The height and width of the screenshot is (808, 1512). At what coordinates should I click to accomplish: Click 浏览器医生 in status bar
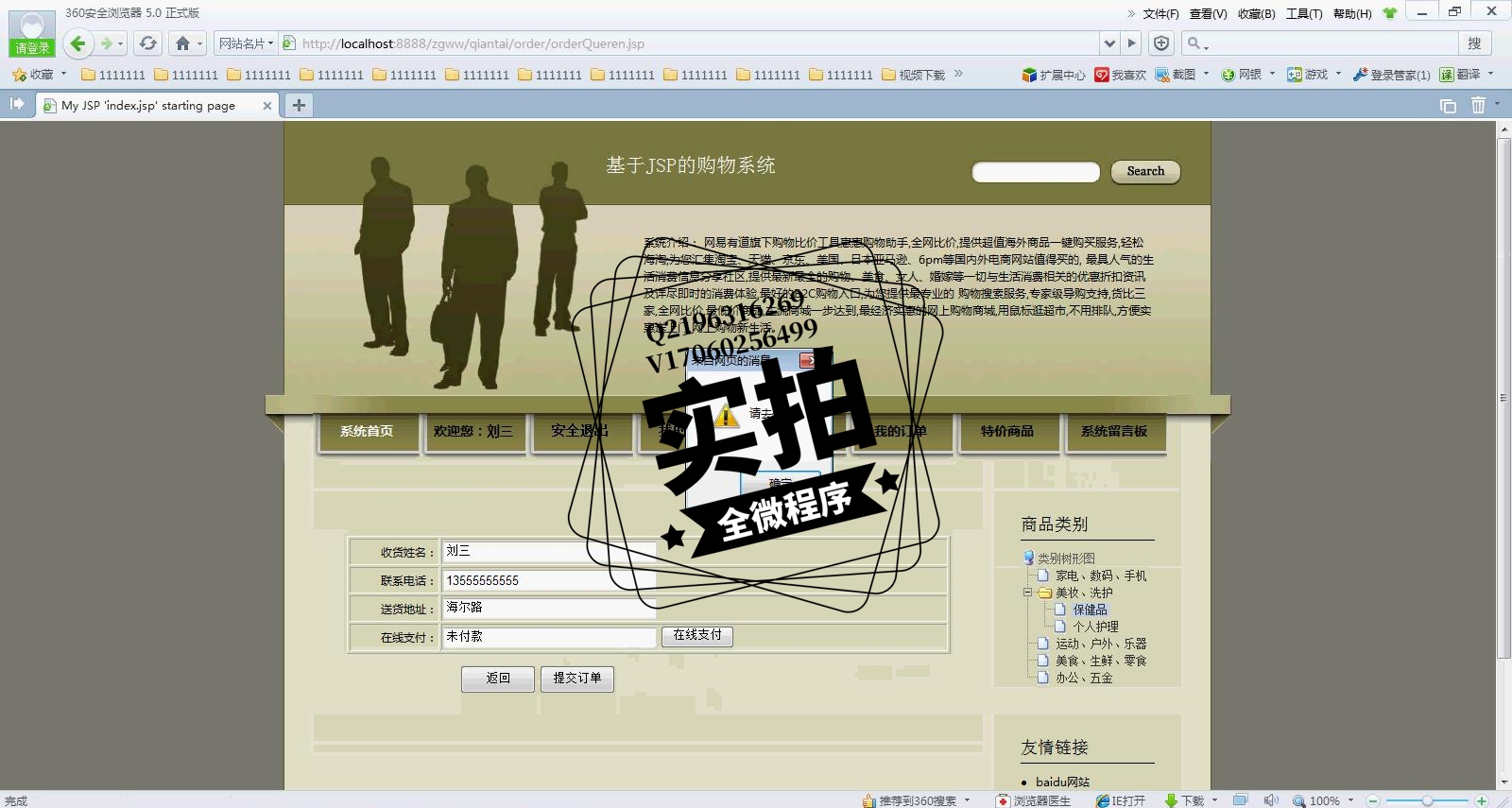point(1034,800)
